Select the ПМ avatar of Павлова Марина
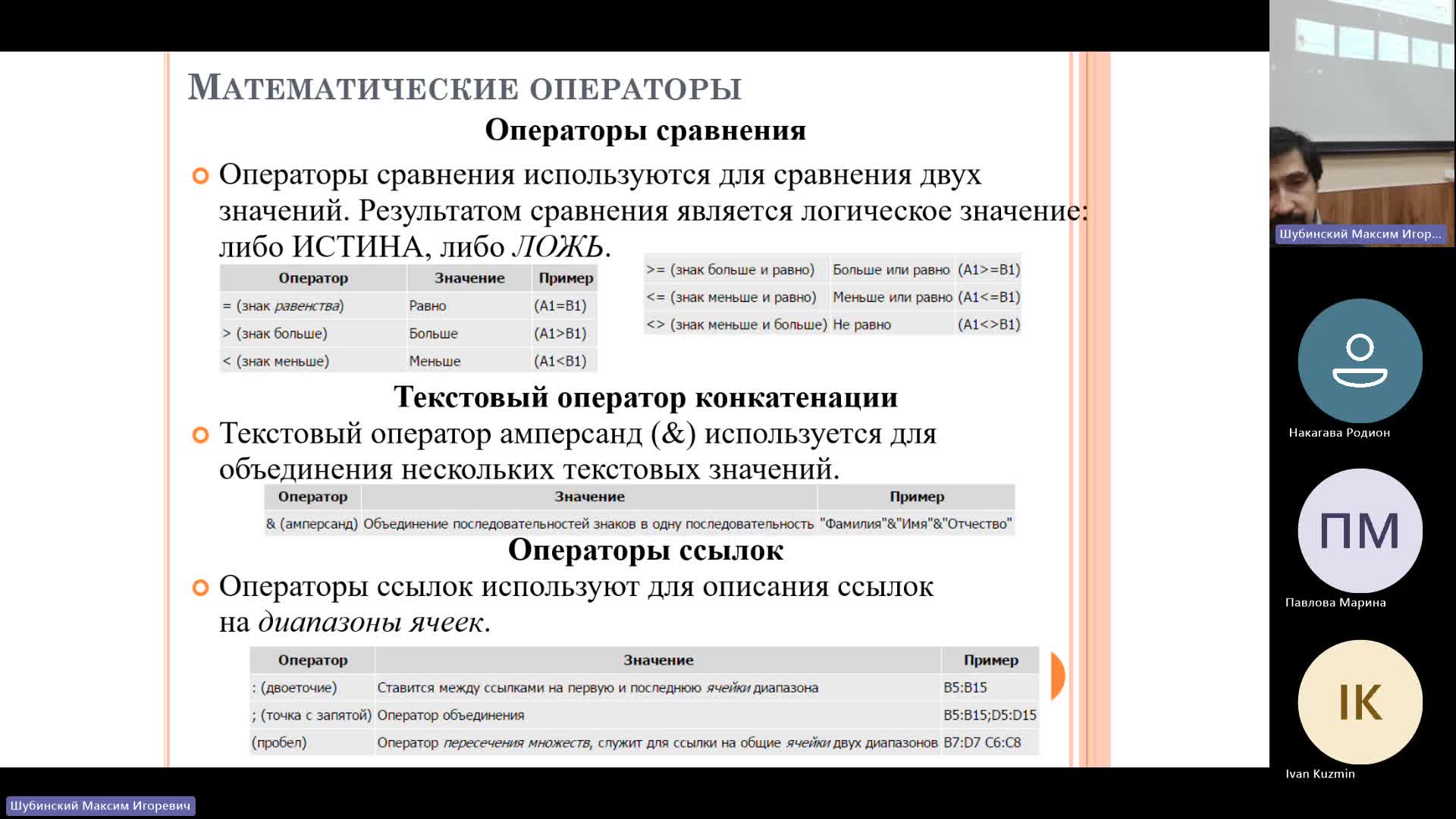The height and width of the screenshot is (819, 1456). point(1360,531)
